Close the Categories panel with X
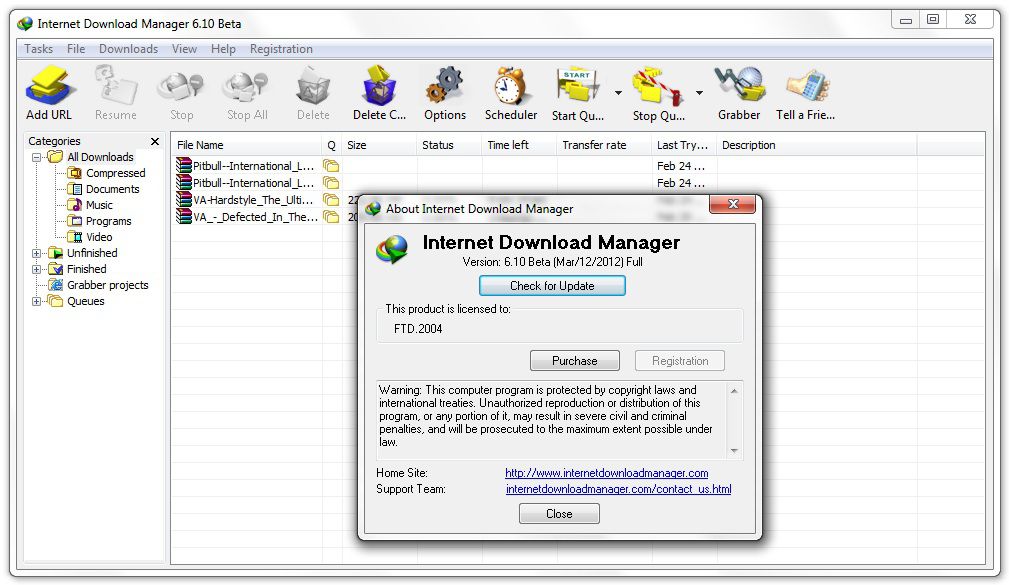This screenshot has height=585, width=1009. click(154, 141)
